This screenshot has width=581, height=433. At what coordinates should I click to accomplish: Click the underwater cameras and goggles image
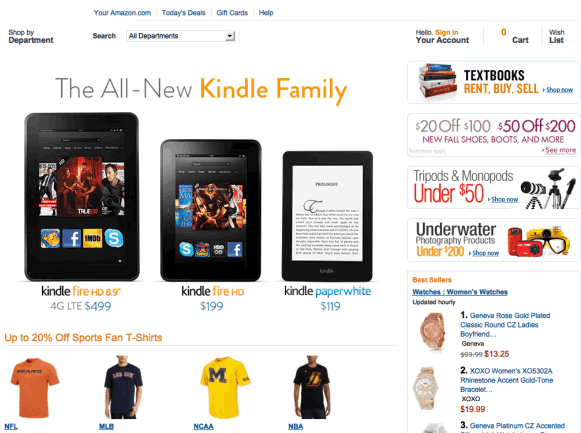pos(538,241)
